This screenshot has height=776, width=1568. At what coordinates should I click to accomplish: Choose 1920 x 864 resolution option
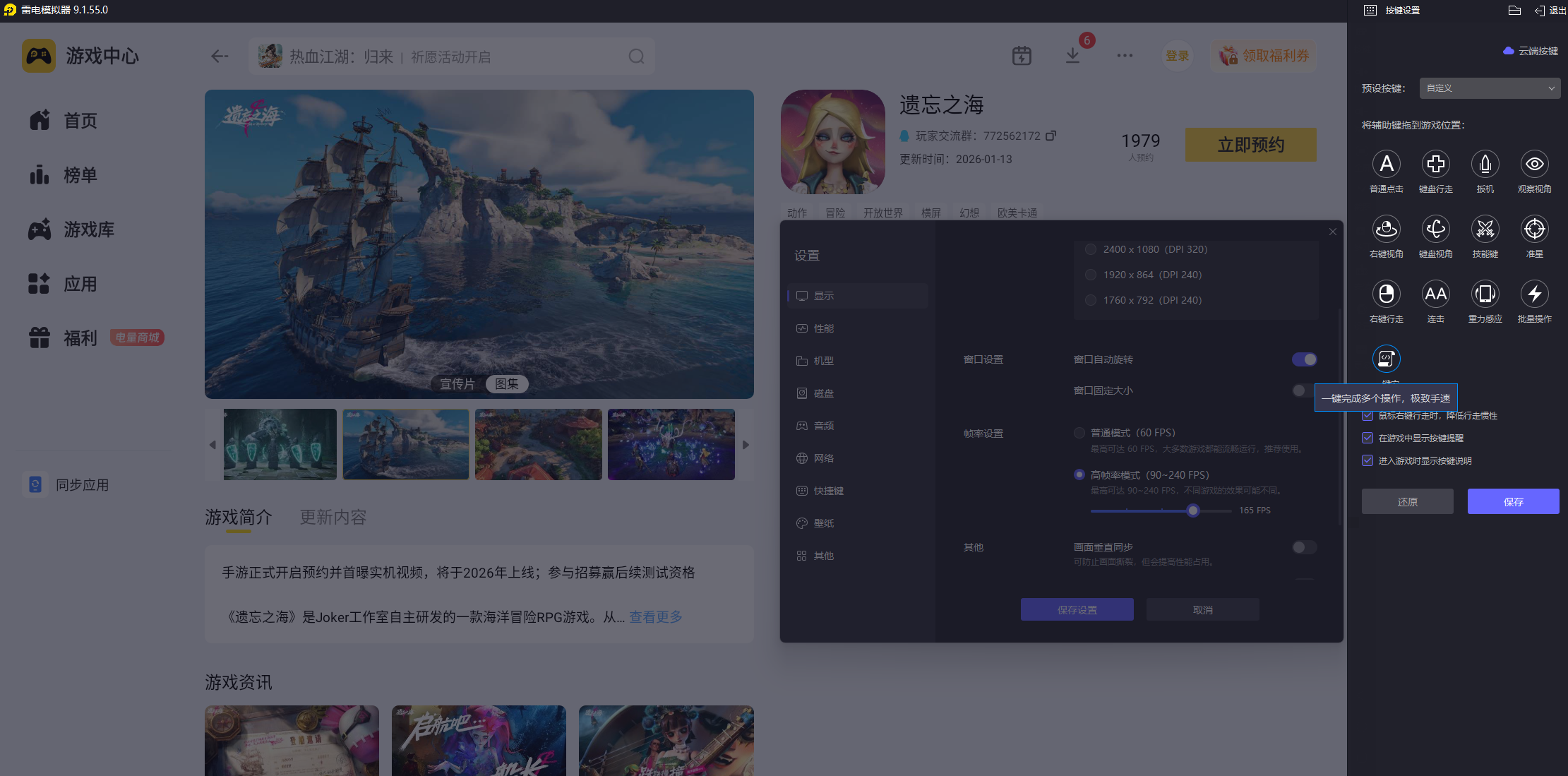[1091, 275]
